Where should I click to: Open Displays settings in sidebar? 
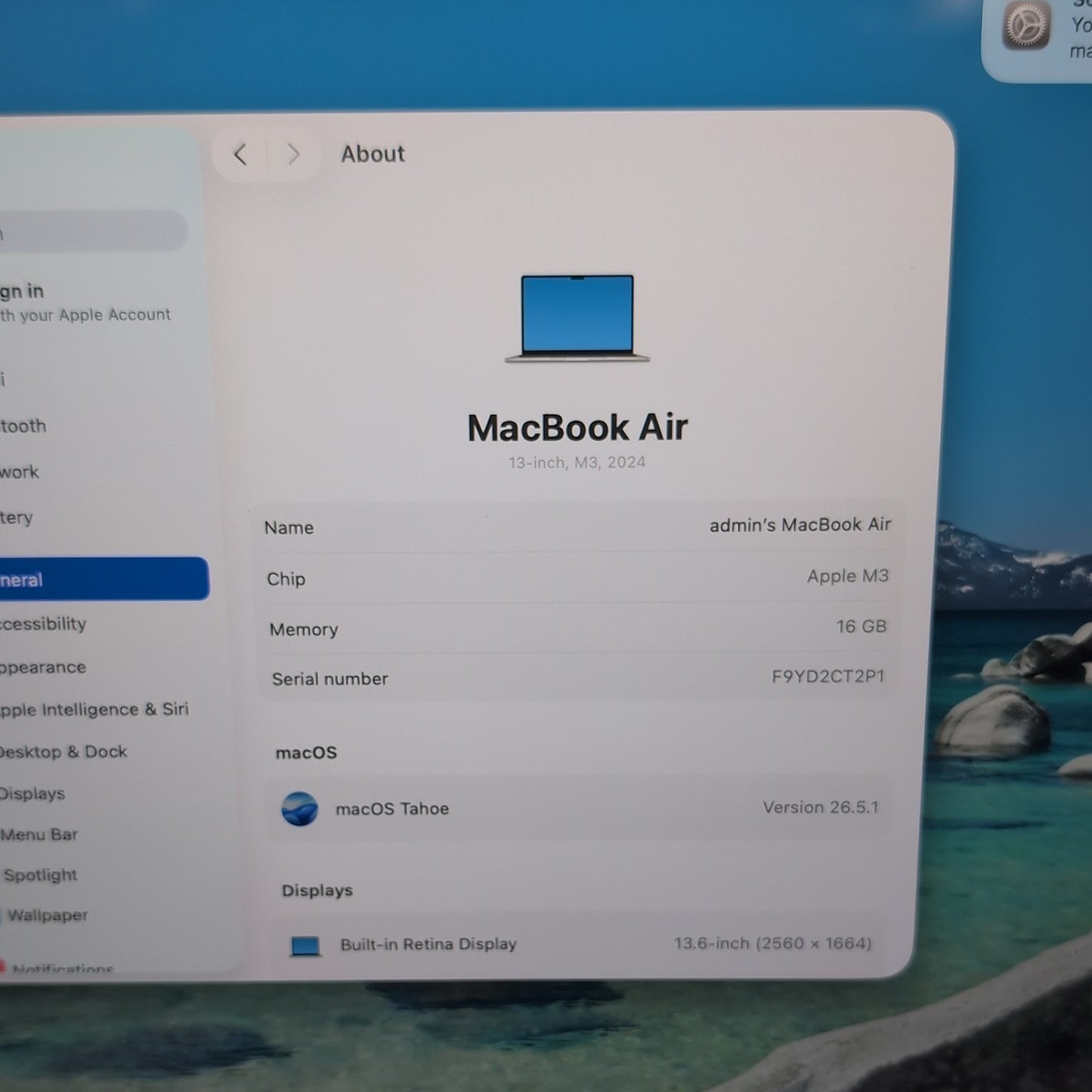[32, 793]
